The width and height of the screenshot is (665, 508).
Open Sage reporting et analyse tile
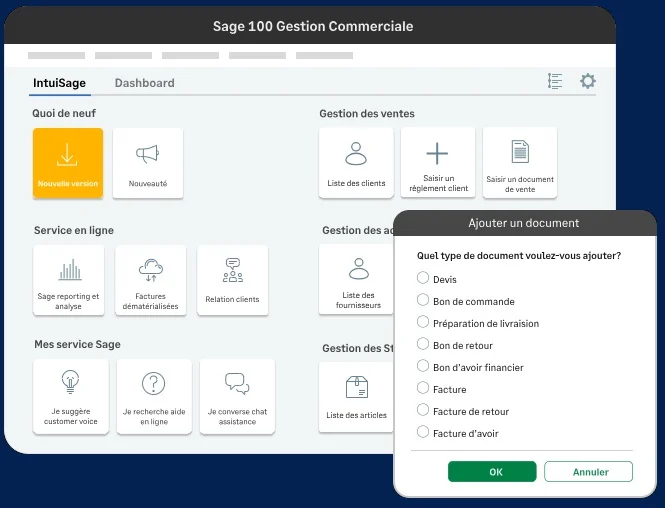(69, 280)
